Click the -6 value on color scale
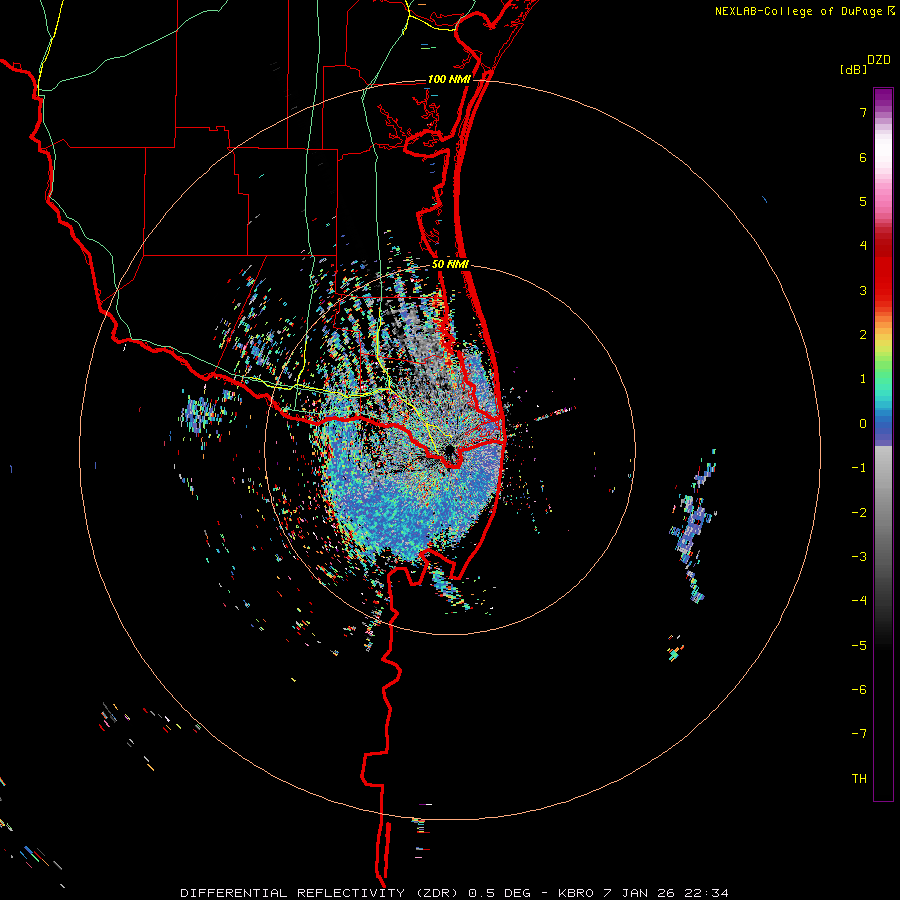Image resolution: width=900 pixels, height=900 pixels. 859,690
